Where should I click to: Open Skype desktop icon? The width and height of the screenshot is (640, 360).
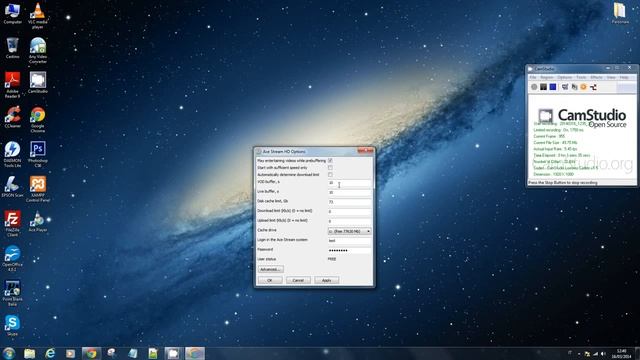(12, 325)
